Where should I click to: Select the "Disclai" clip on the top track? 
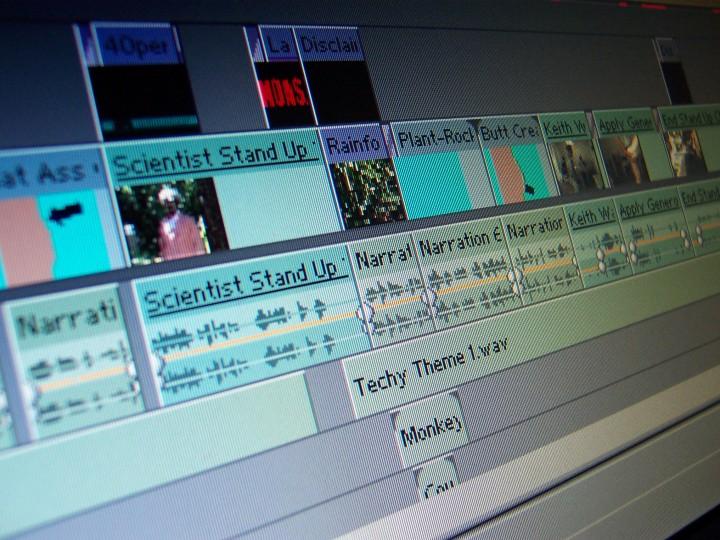pos(338,73)
